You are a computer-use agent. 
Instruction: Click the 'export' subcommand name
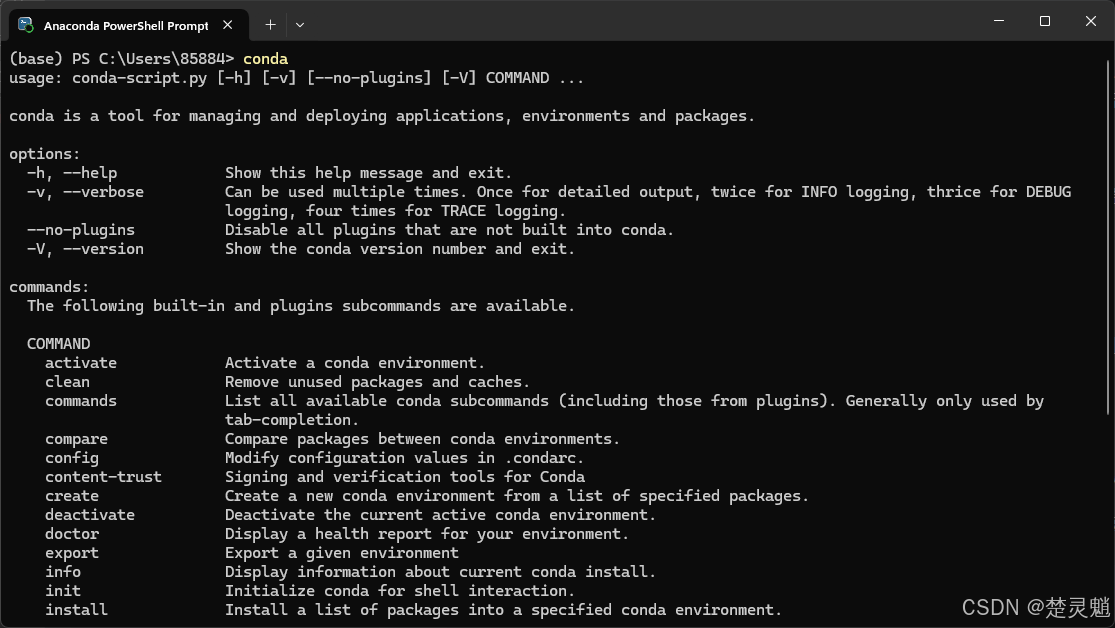click(72, 553)
